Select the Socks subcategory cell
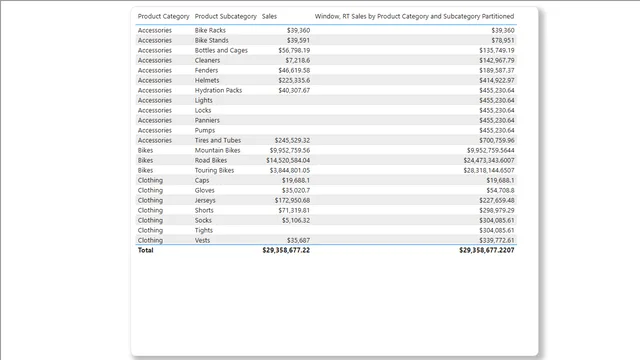Viewport: 640px width, 360px height. (x=203, y=220)
